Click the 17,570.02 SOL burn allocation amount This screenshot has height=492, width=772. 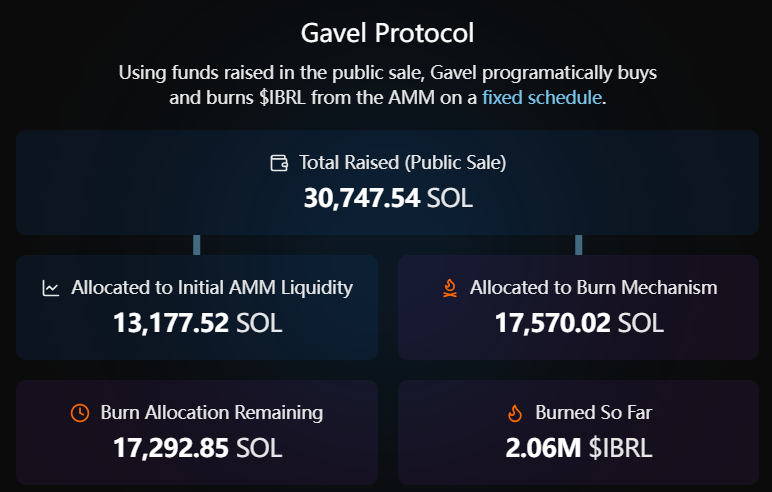click(579, 323)
